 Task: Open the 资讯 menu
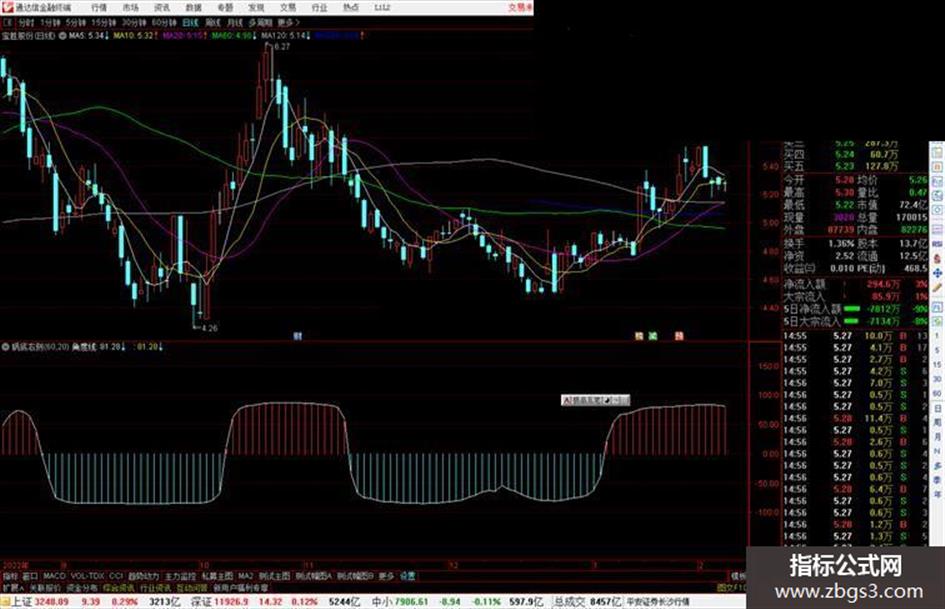click(x=162, y=8)
